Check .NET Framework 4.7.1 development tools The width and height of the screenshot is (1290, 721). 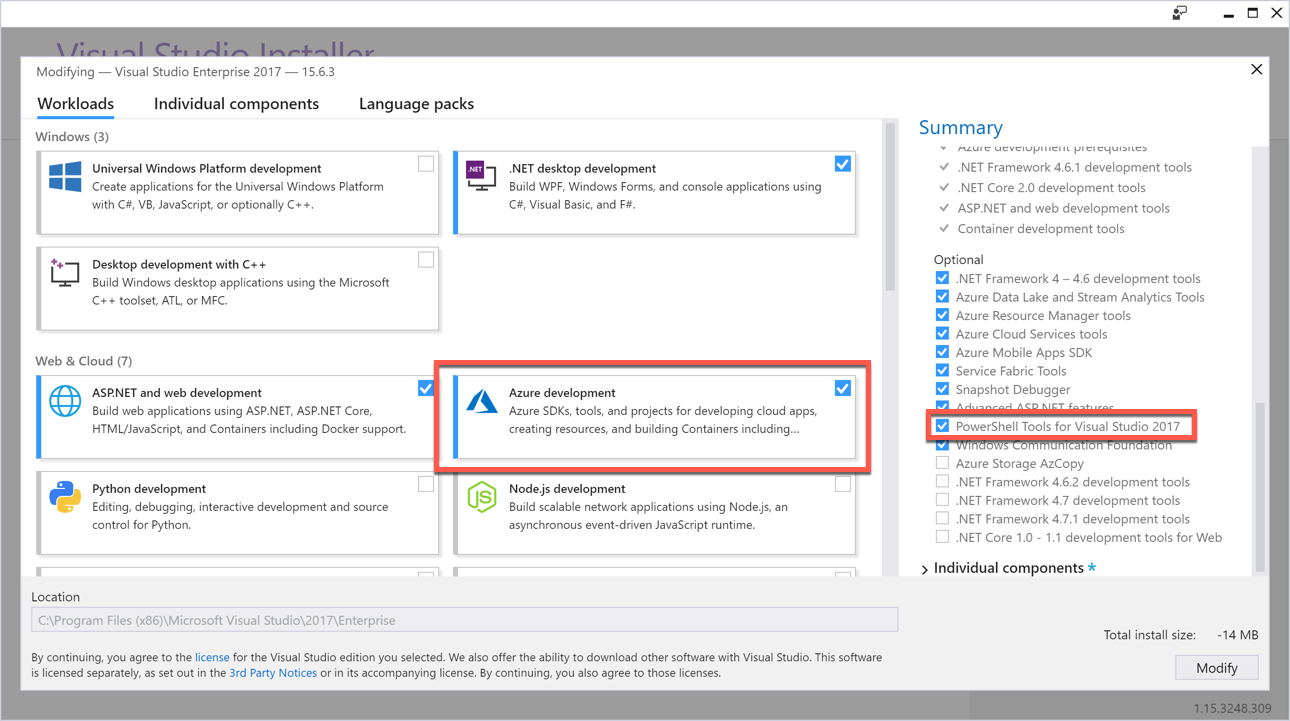(942, 519)
